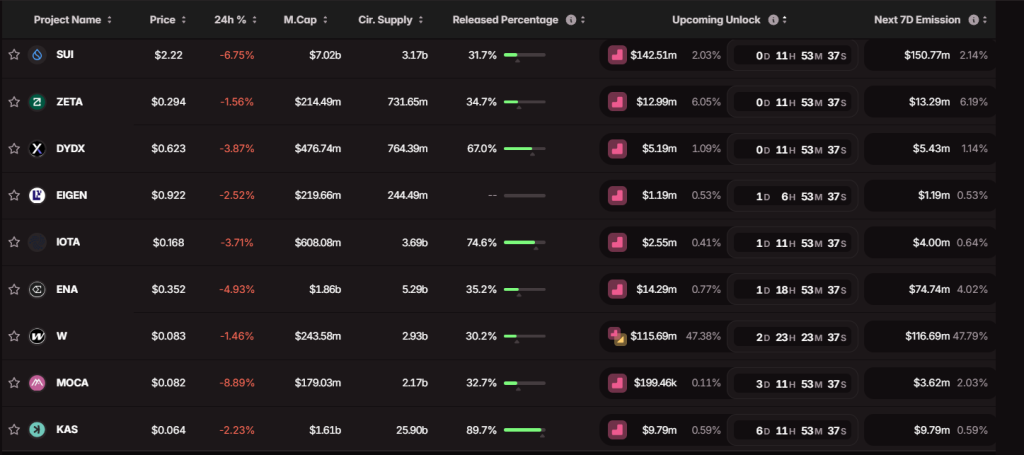Click the SUI token logo icon
1024x455 pixels.
click(37, 55)
